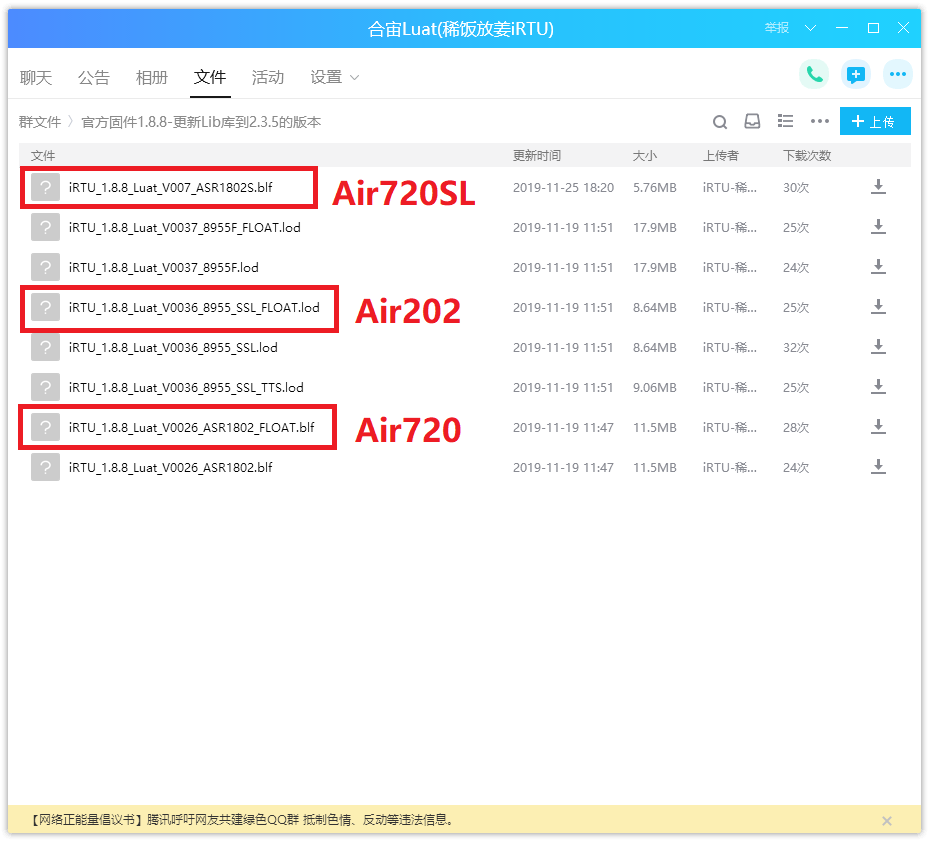Select file name iRTU_1.8.8_Luat_V0037_8955F_FLOAT.lod
Viewport: 934px width, 846px height.
point(185,228)
